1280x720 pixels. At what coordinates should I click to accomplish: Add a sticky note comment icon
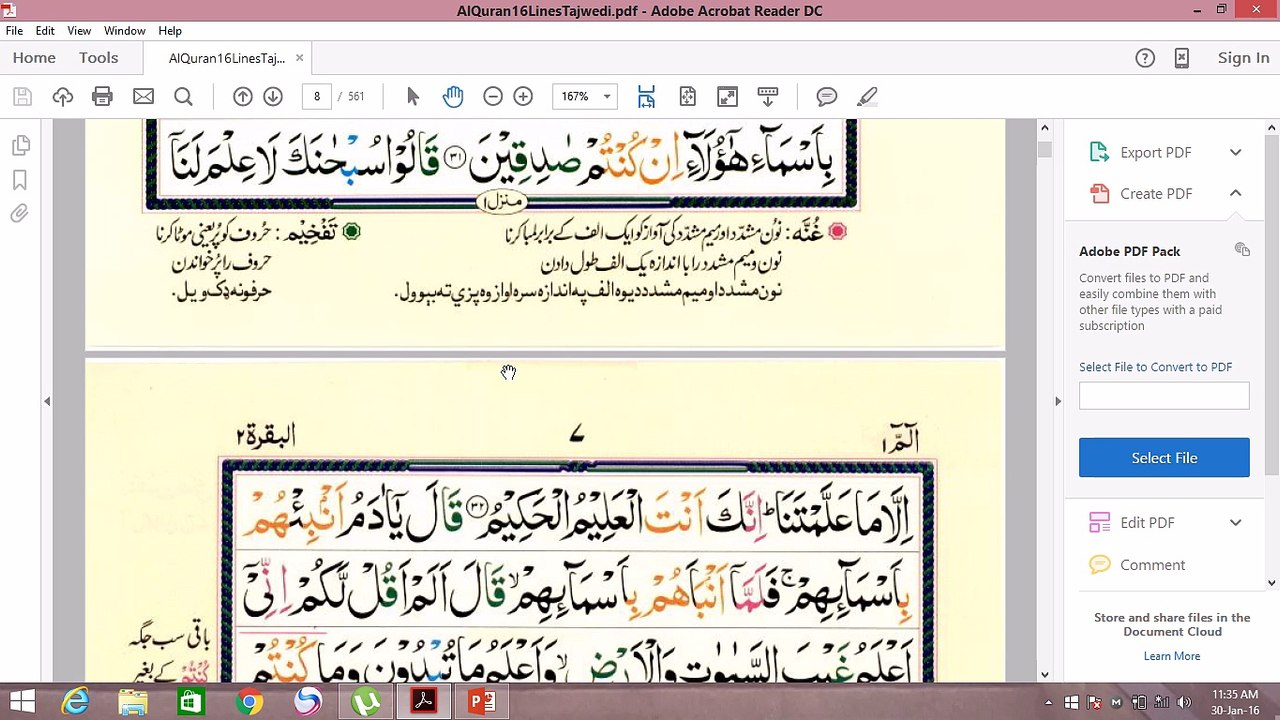(x=827, y=96)
